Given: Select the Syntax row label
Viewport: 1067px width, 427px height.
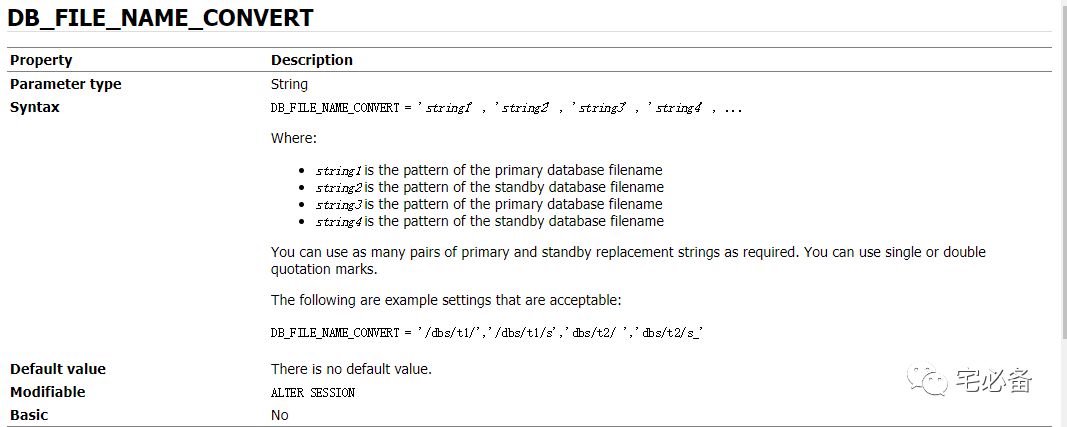Looking at the screenshot, I should click(x=35, y=108).
